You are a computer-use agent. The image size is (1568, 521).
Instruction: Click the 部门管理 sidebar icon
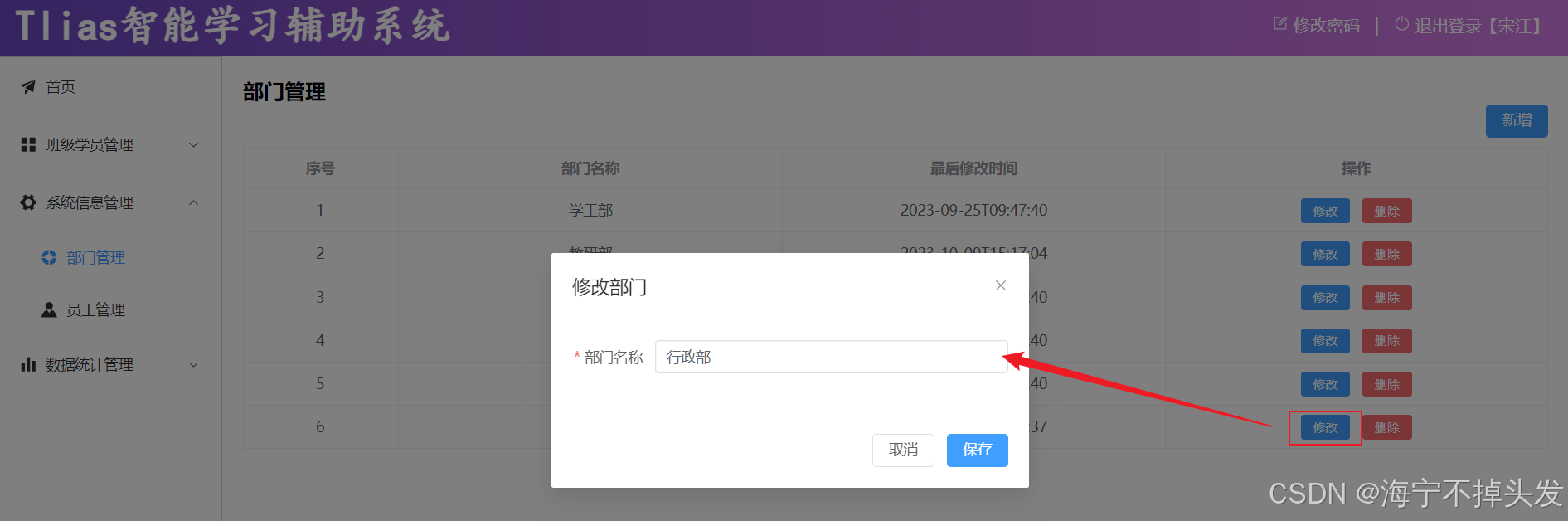(49, 257)
